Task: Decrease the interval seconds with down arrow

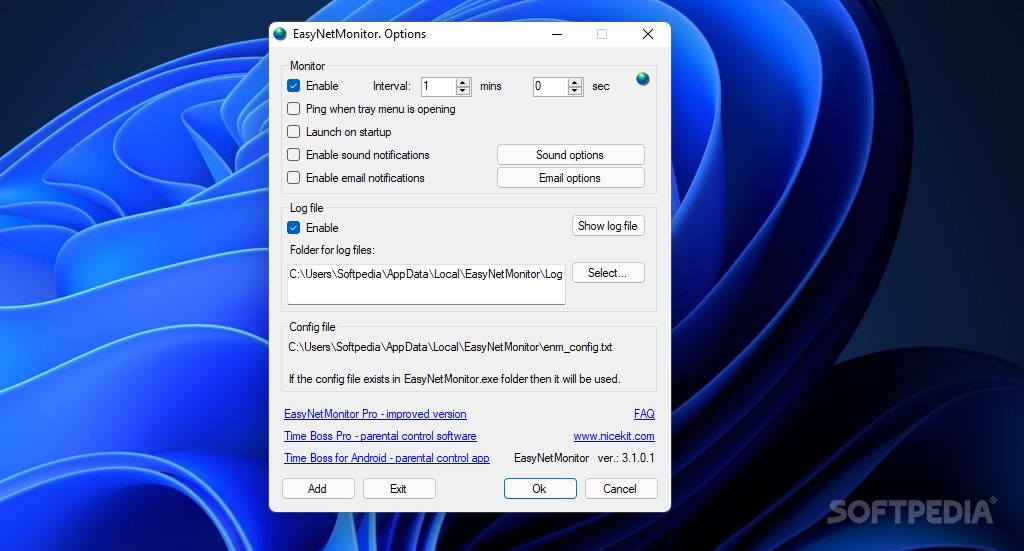Action: [575, 91]
